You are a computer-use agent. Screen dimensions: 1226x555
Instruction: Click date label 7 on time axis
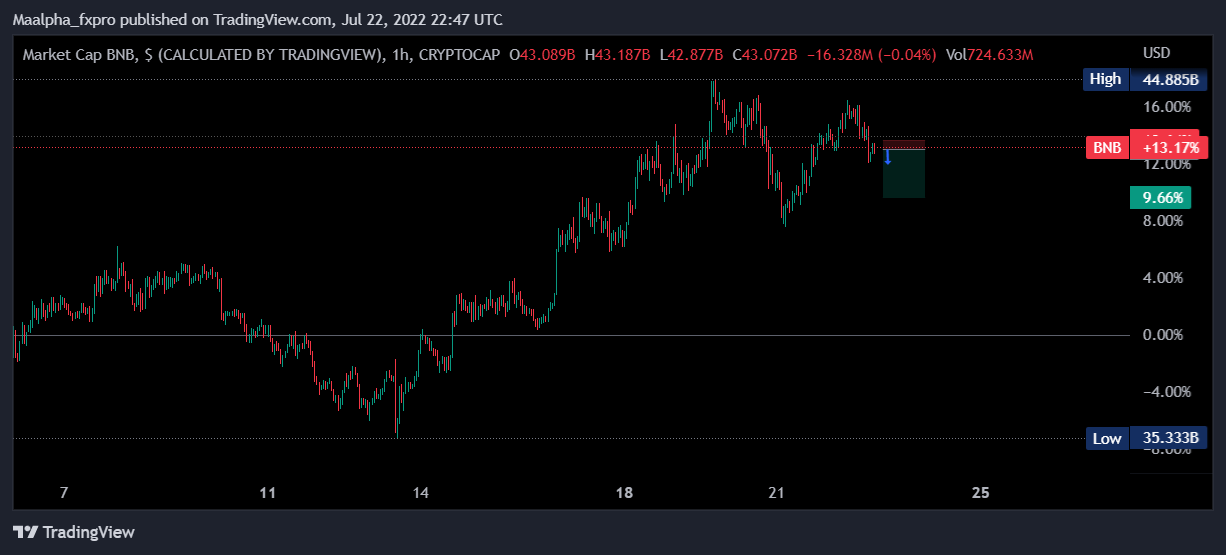[64, 493]
